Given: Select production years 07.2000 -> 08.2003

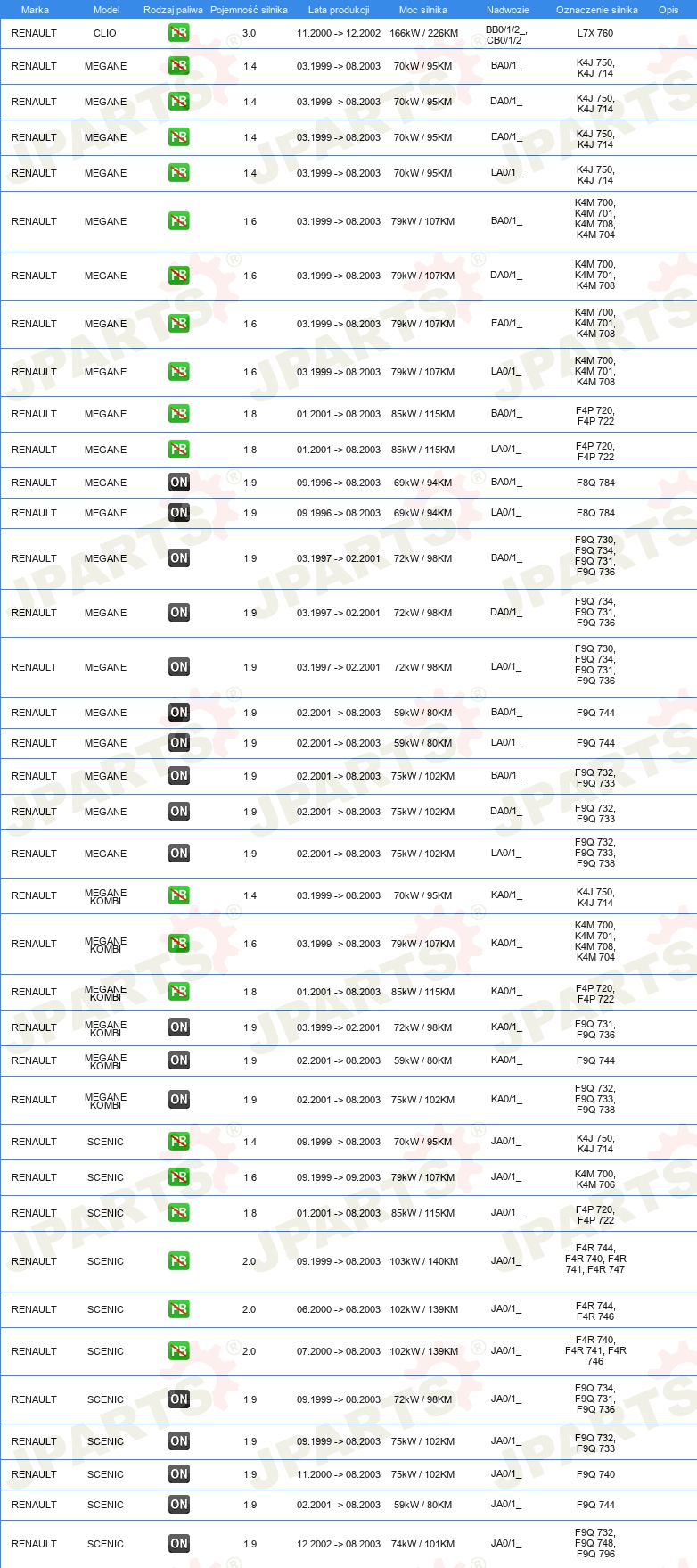Looking at the screenshot, I should tap(339, 1351).
